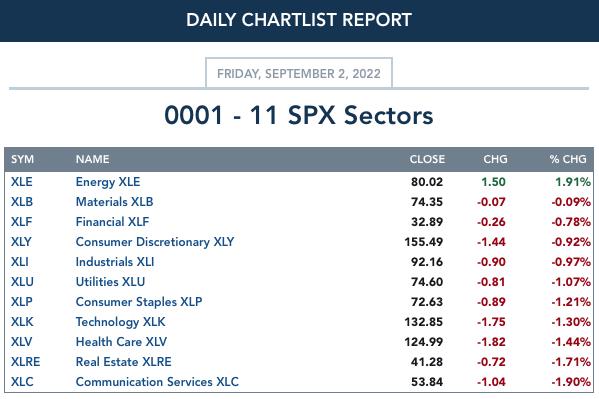Click the XLRE symbol link

(25, 362)
